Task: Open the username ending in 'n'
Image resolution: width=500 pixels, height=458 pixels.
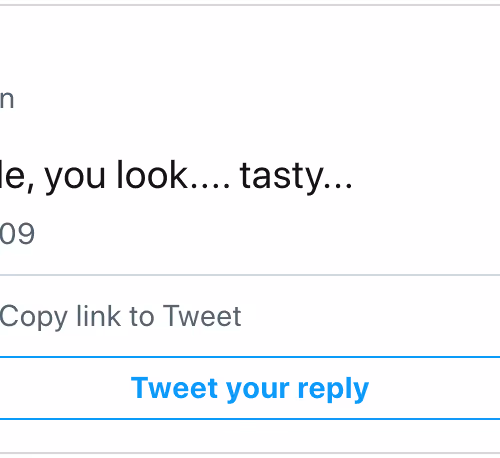Action: pos(7,99)
